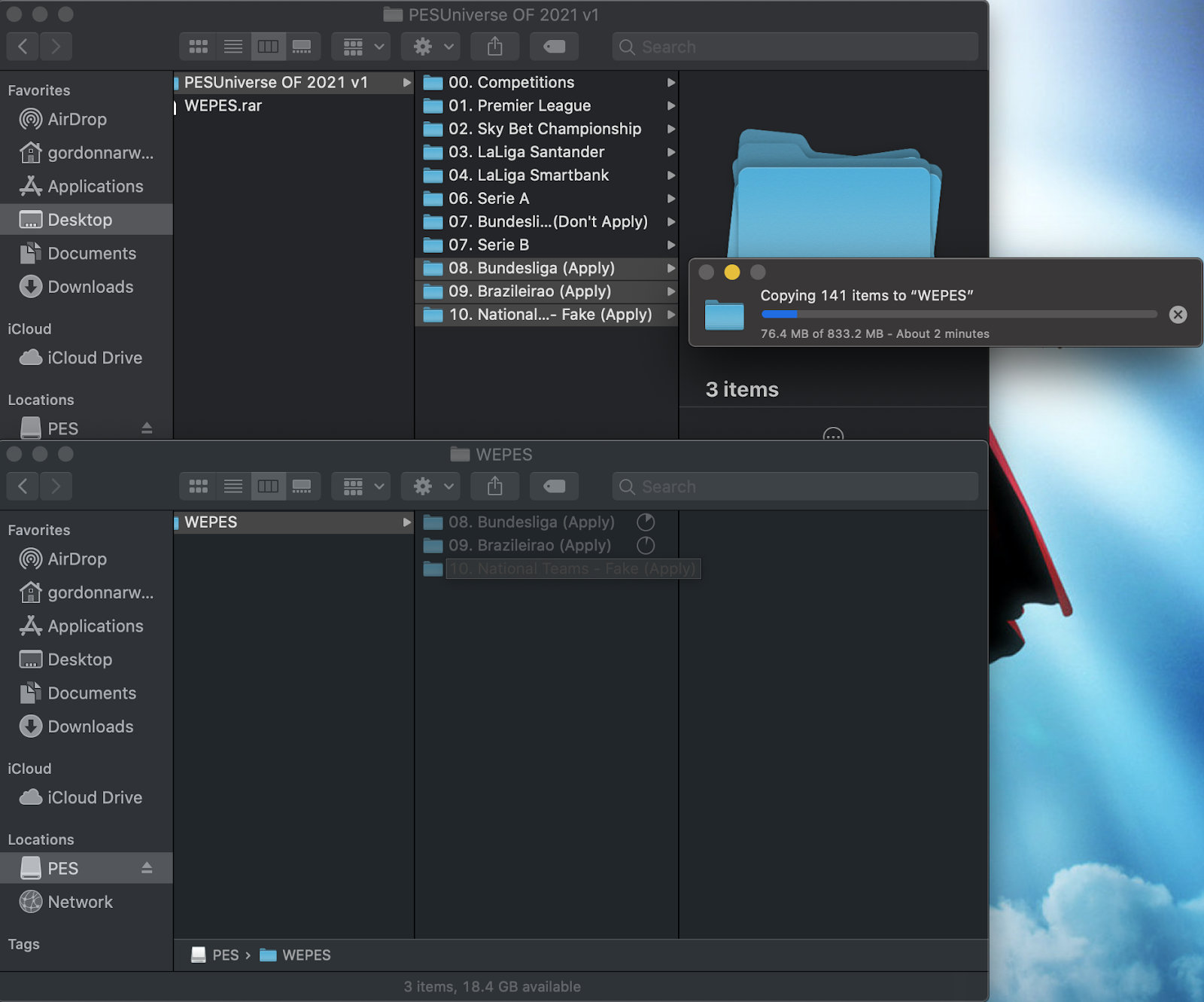Go back in the WEPES window
1204x1002 pixels.
[23, 486]
